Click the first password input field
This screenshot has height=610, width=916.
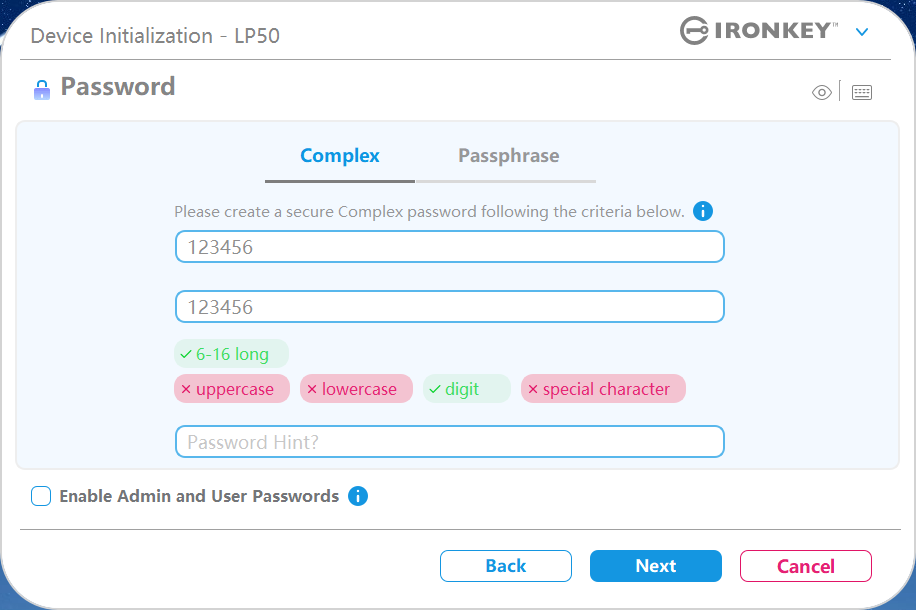tap(449, 247)
